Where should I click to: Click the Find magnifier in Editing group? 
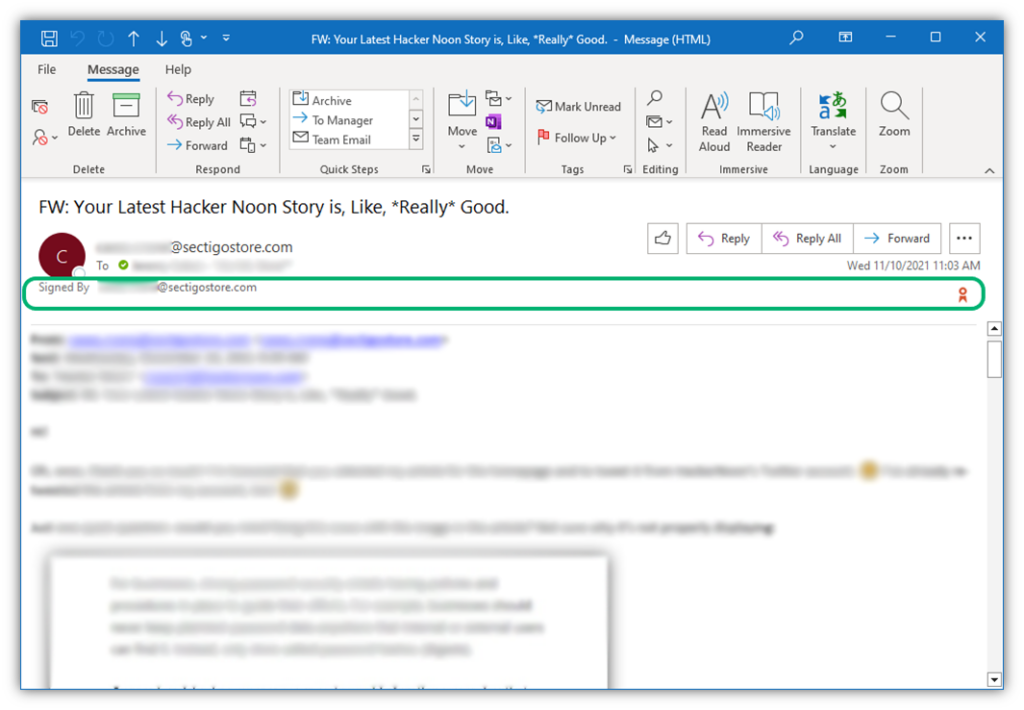click(654, 98)
